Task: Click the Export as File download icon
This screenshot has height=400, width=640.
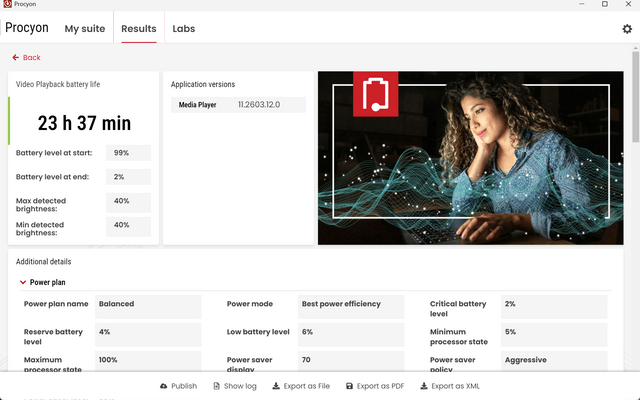Action: click(276, 386)
